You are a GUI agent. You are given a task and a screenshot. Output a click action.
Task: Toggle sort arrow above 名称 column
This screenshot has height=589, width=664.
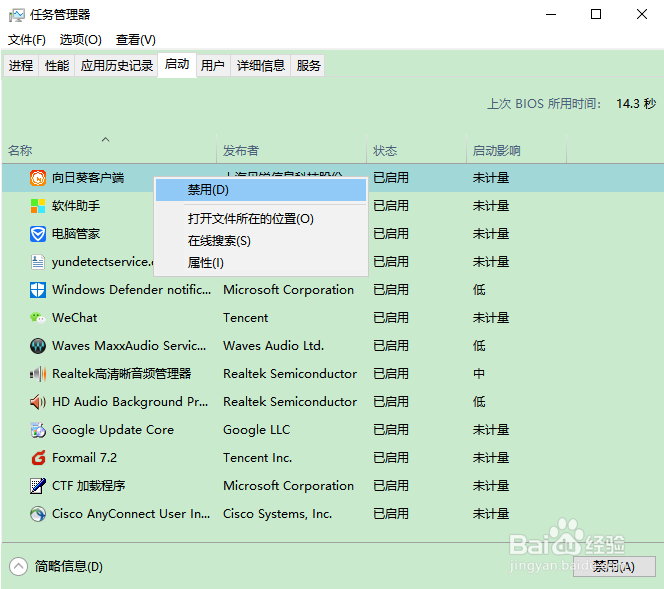point(105,139)
